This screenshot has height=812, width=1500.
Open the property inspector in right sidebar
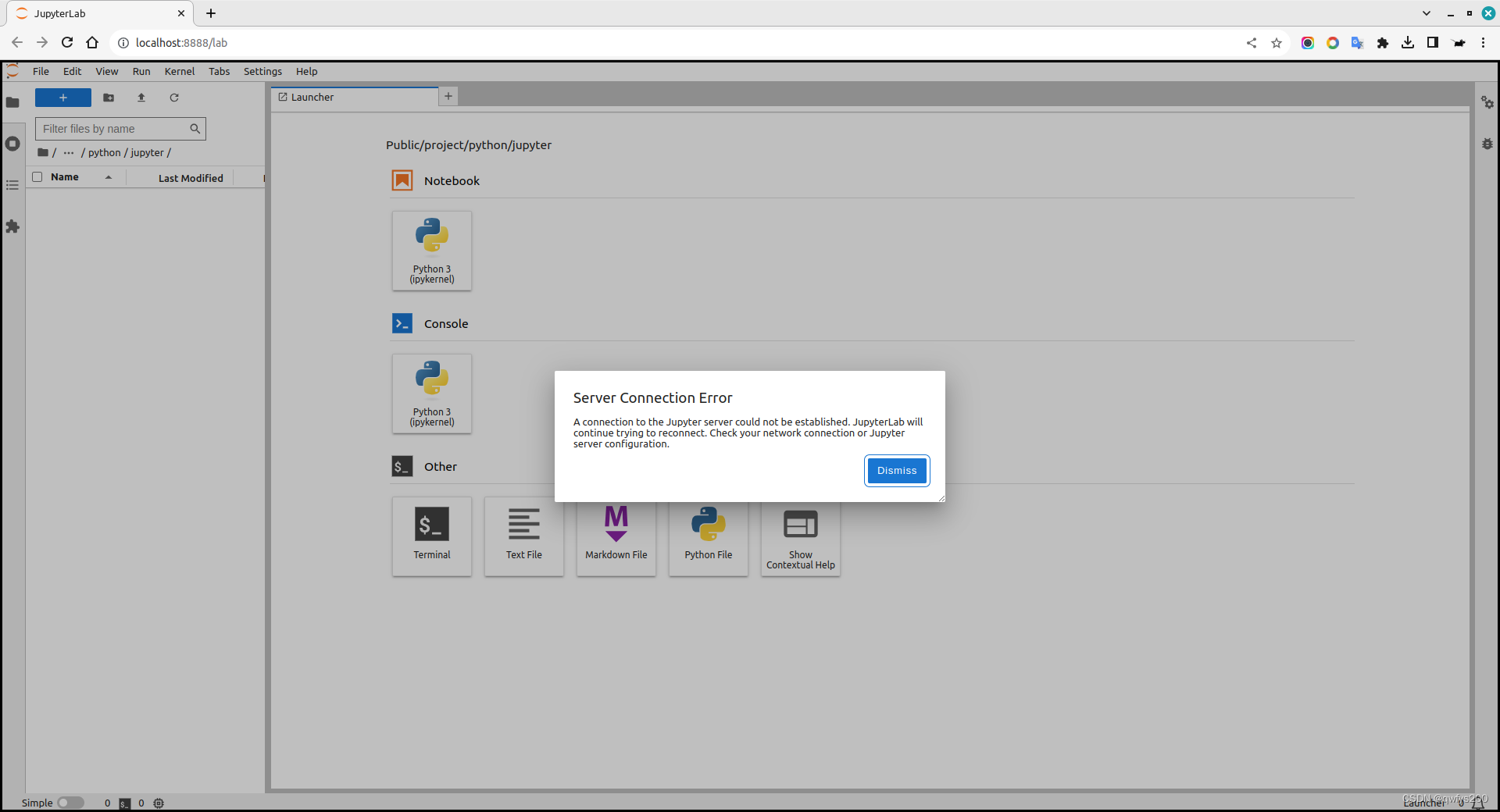[1487, 102]
